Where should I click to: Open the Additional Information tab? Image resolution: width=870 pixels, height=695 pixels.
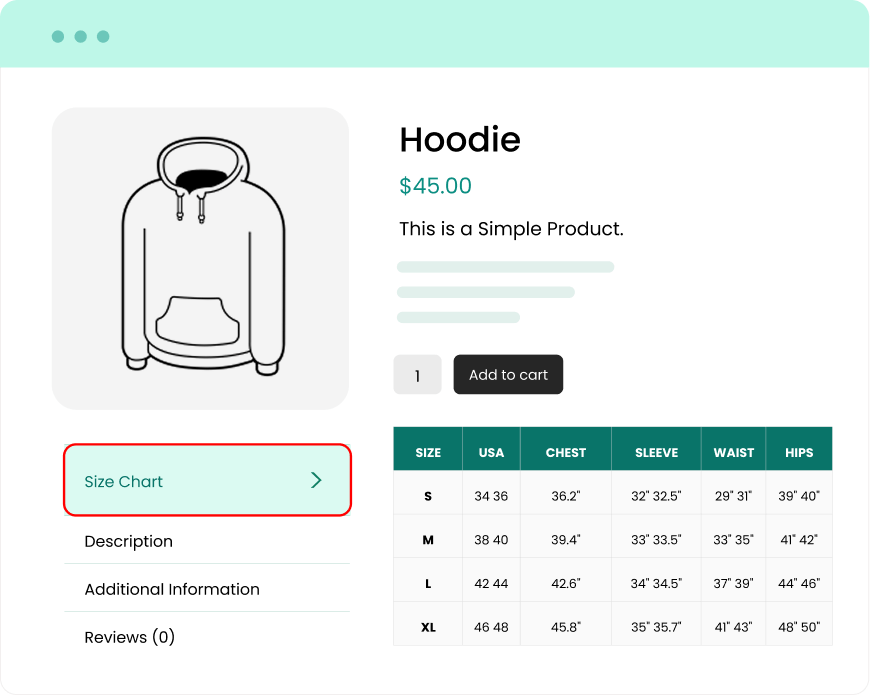pos(172,589)
